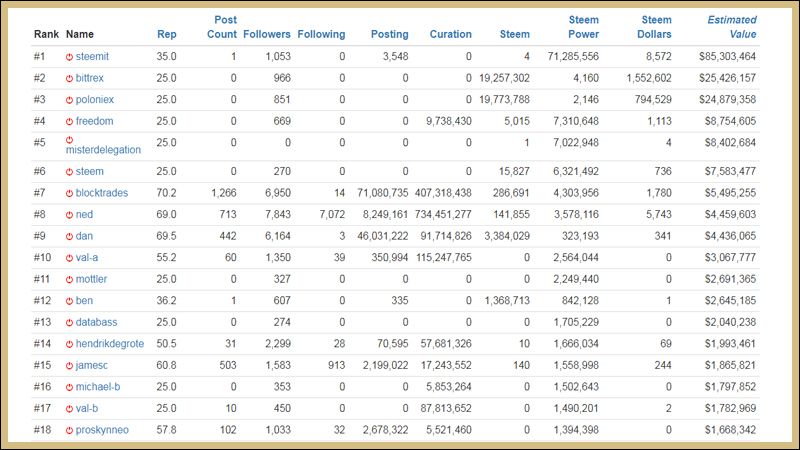Image resolution: width=800 pixels, height=450 pixels.
Task: Click the 9,738,430 Curation value
Action: tap(449, 121)
